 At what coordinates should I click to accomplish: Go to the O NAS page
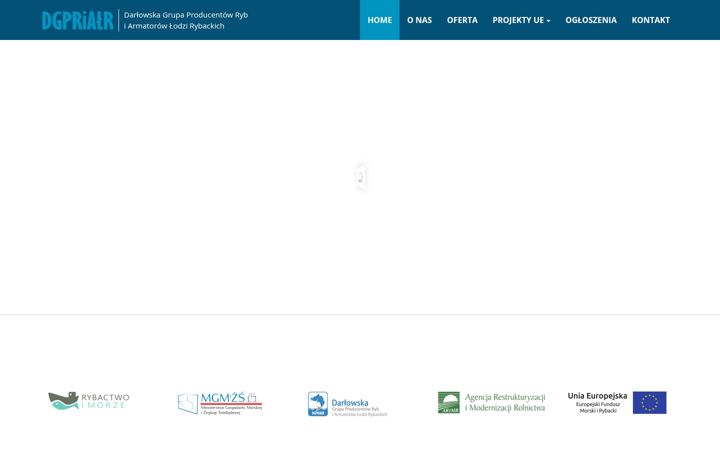[419, 20]
